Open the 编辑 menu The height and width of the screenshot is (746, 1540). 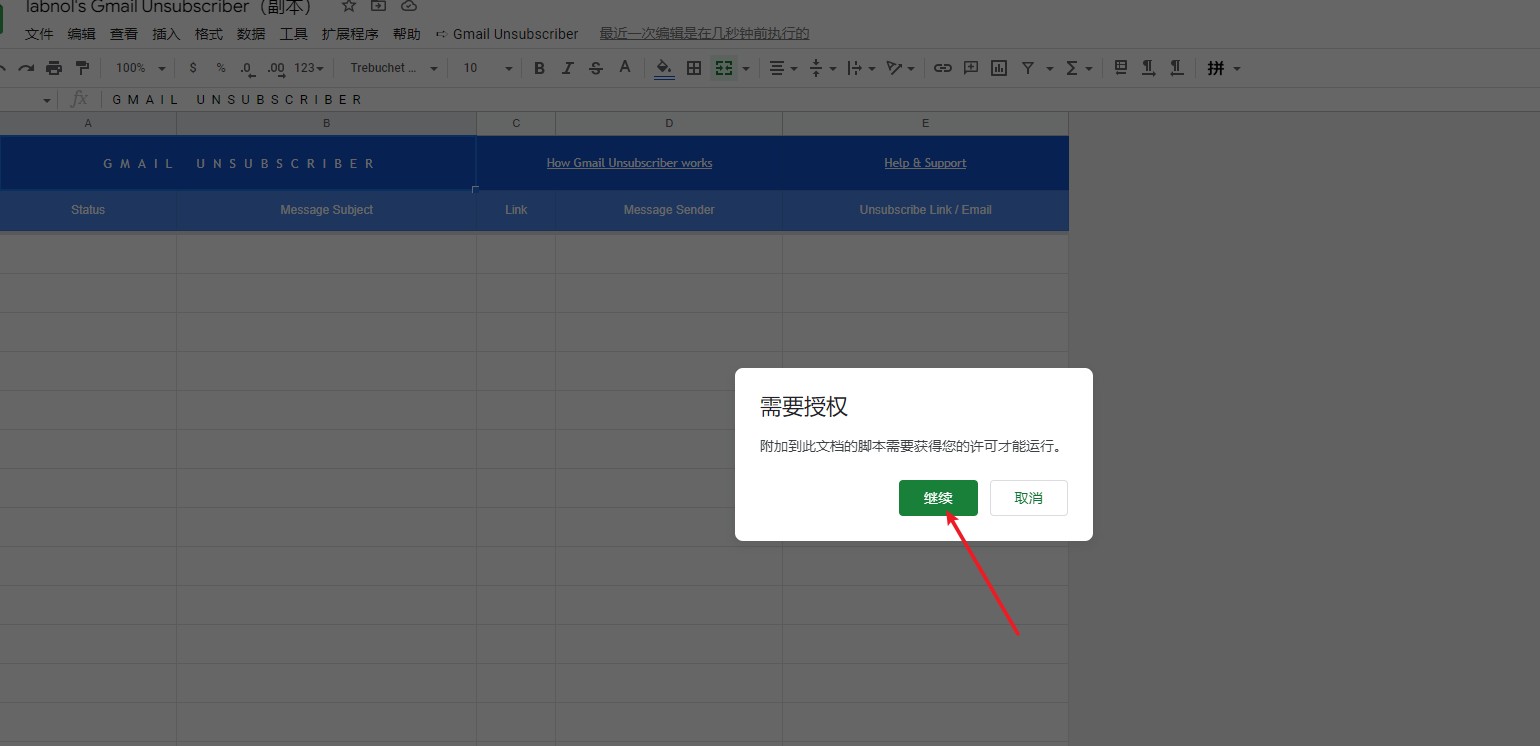pyautogui.click(x=82, y=34)
